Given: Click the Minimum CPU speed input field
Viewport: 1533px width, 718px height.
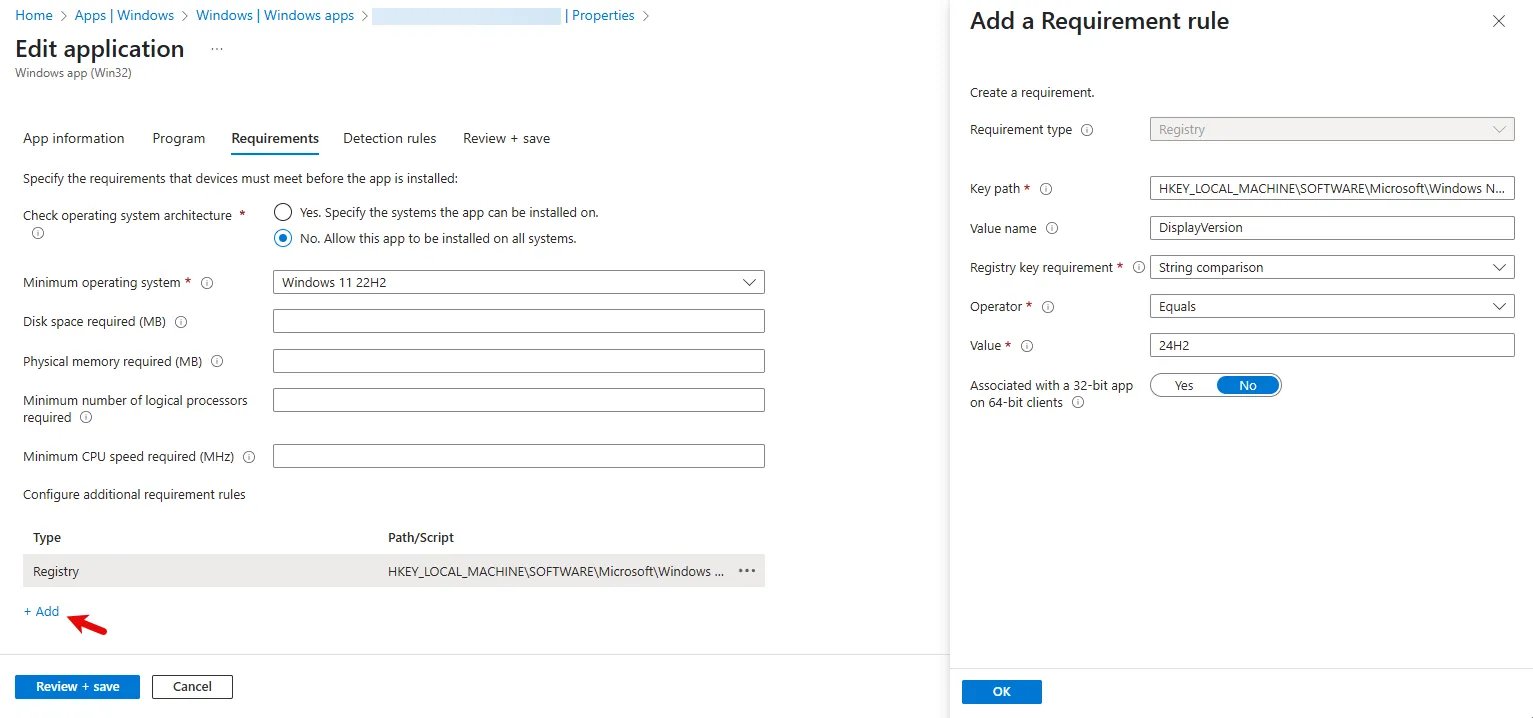Looking at the screenshot, I should coord(518,456).
